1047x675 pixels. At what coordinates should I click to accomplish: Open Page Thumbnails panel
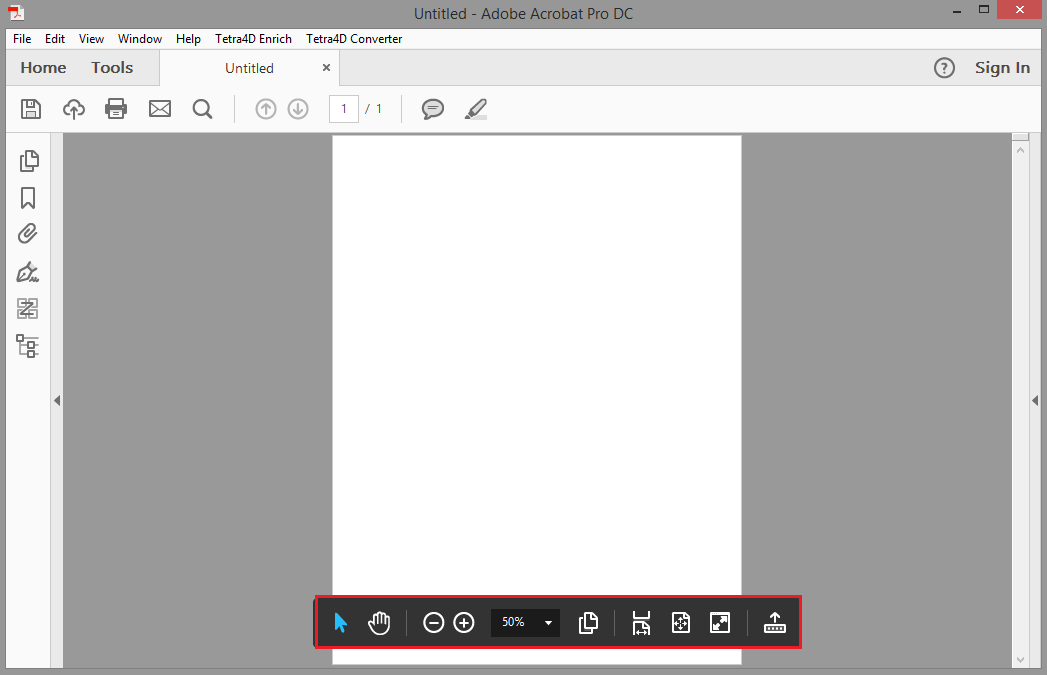coord(29,161)
